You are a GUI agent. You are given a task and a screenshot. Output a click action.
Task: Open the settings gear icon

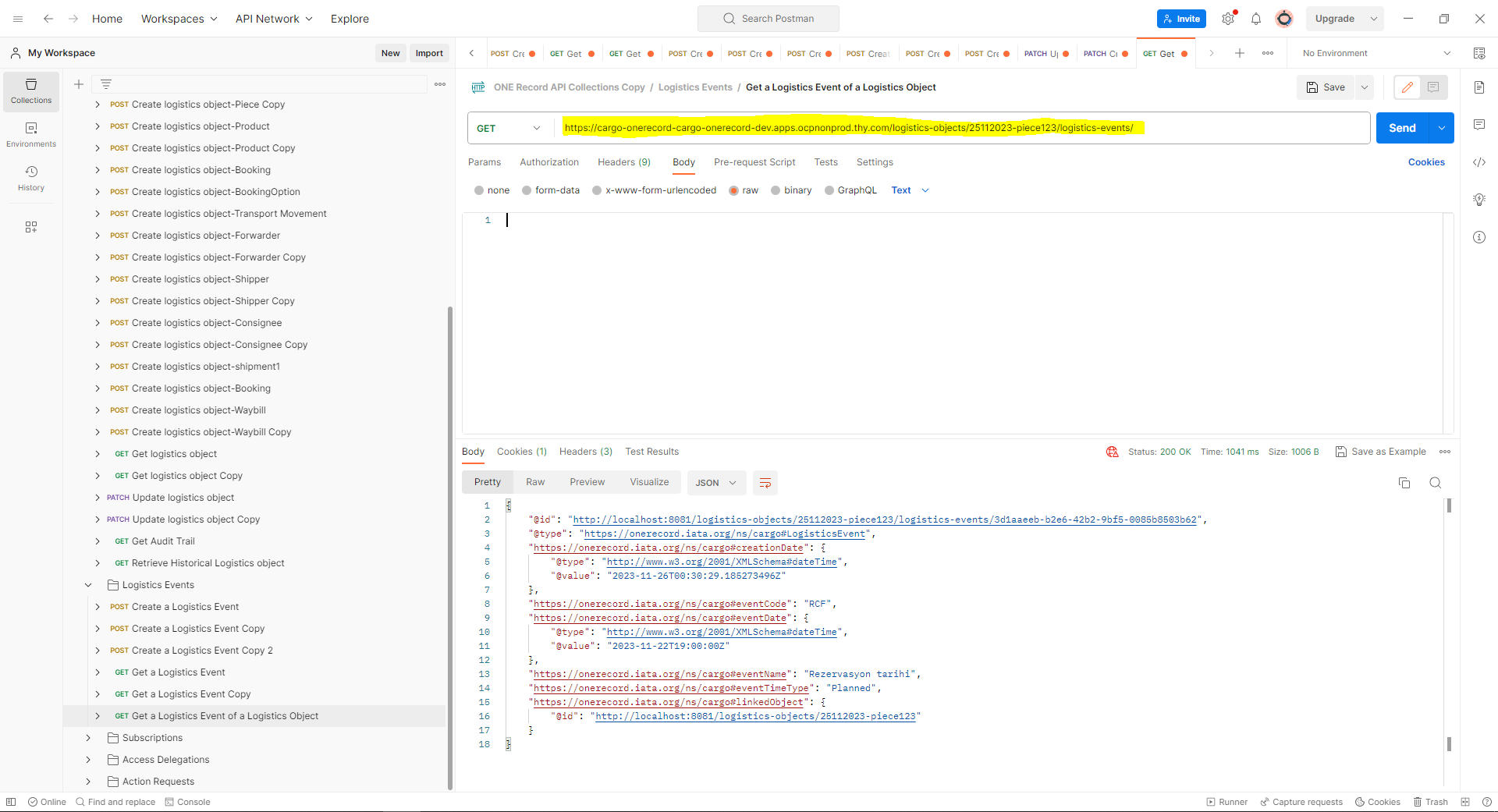point(1228,19)
